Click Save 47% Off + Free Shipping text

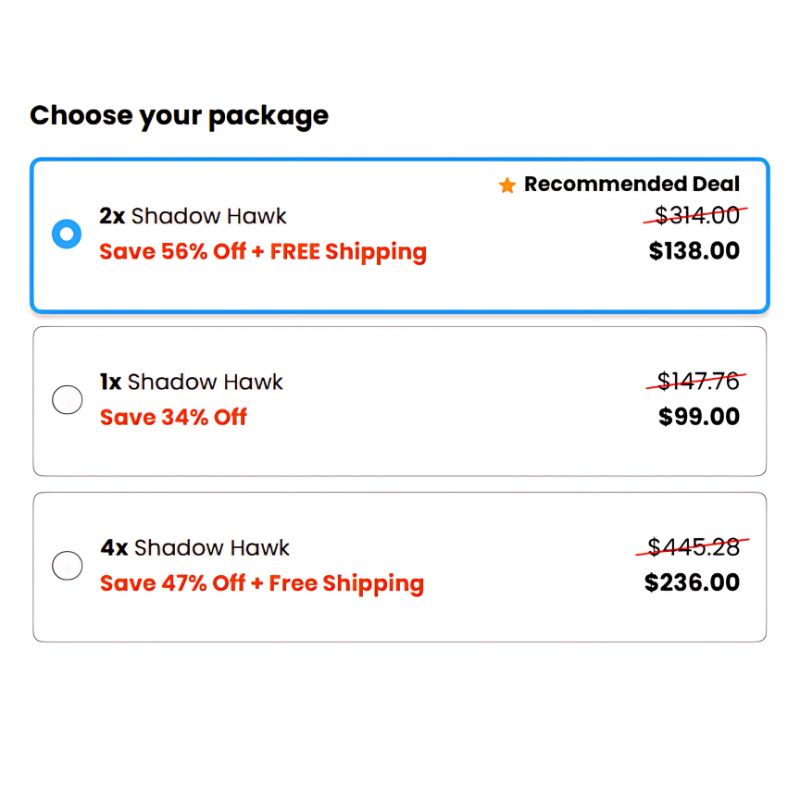pos(262,583)
